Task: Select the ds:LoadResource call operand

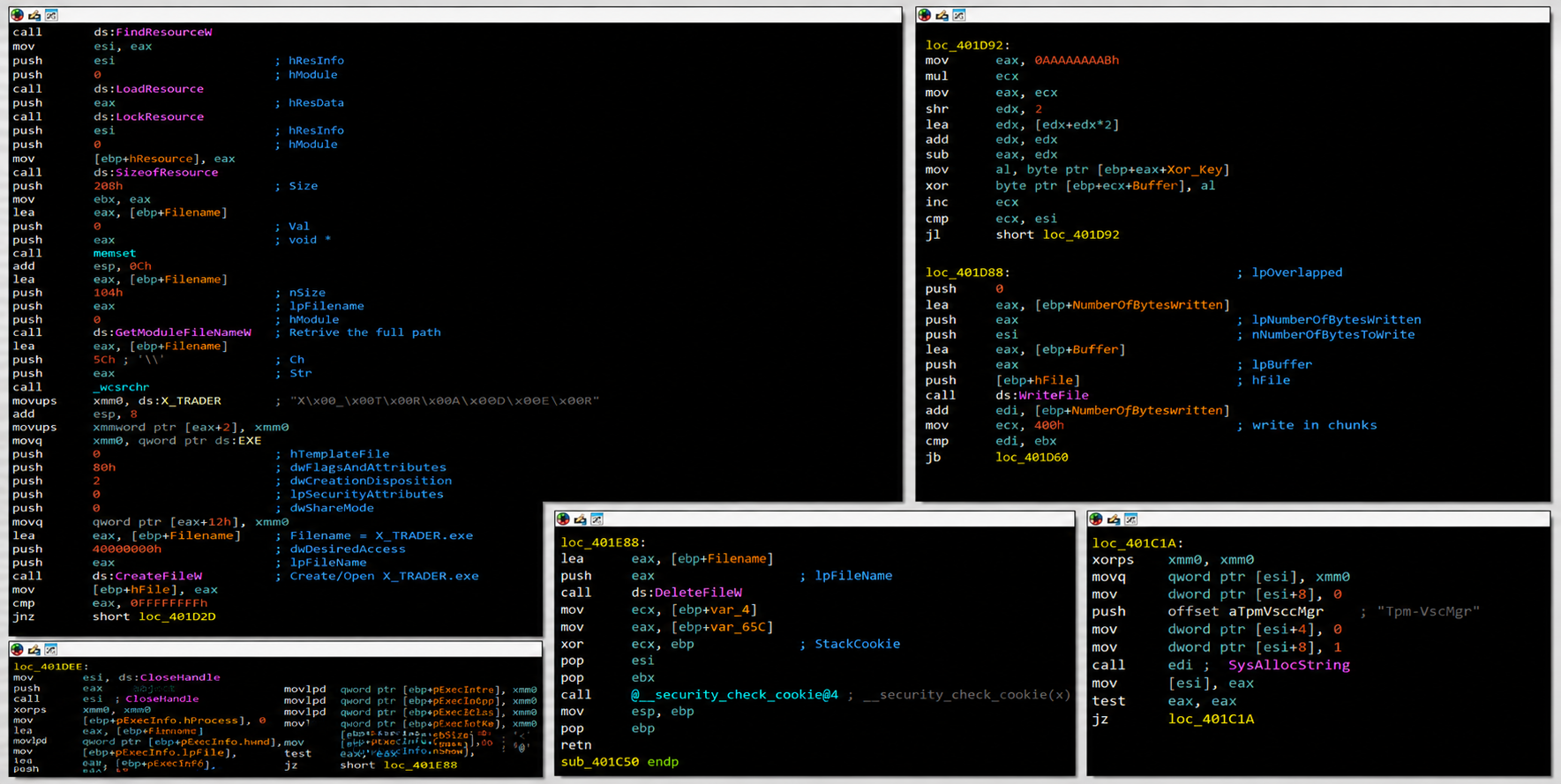Action: point(148,88)
